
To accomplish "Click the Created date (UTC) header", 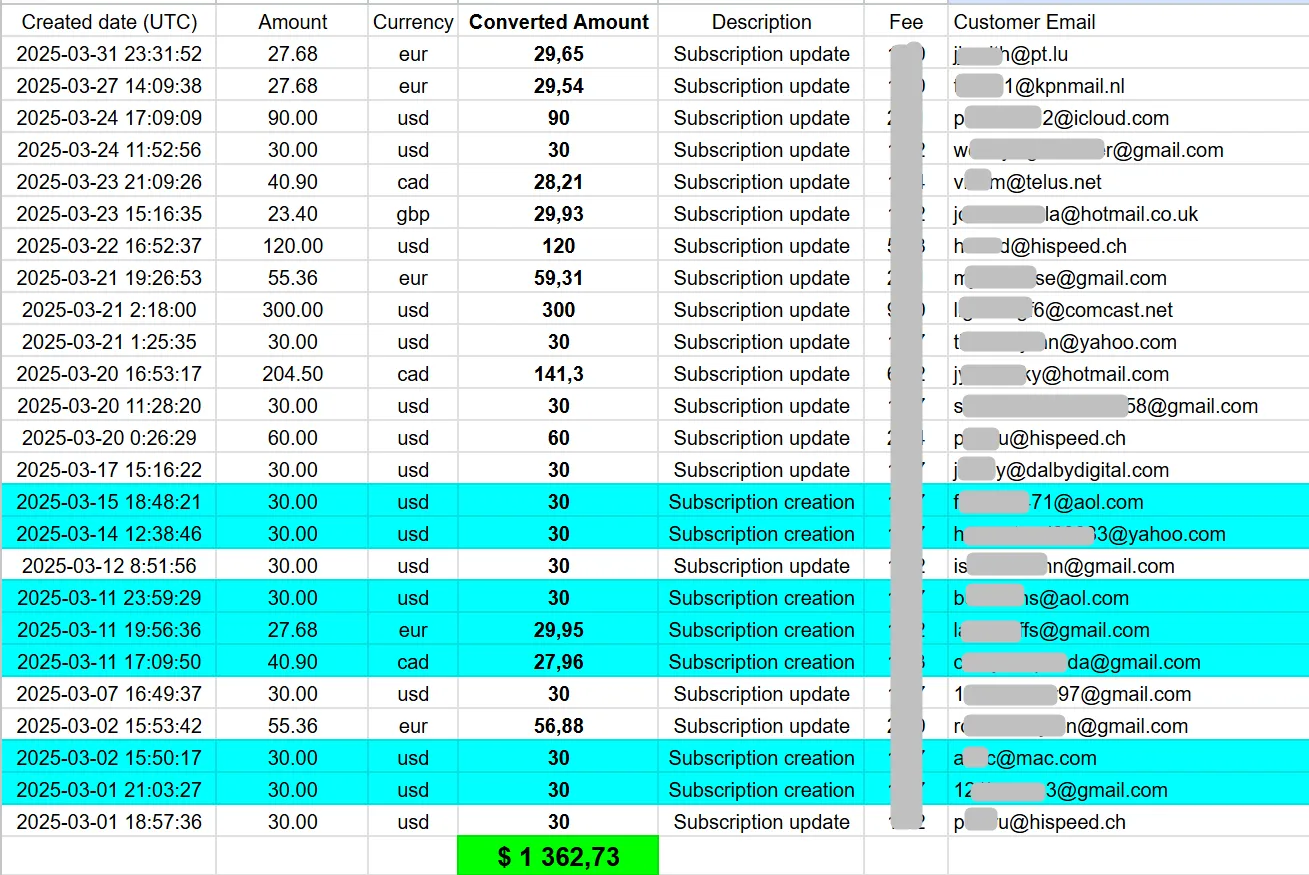I will click(x=109, y=22).
